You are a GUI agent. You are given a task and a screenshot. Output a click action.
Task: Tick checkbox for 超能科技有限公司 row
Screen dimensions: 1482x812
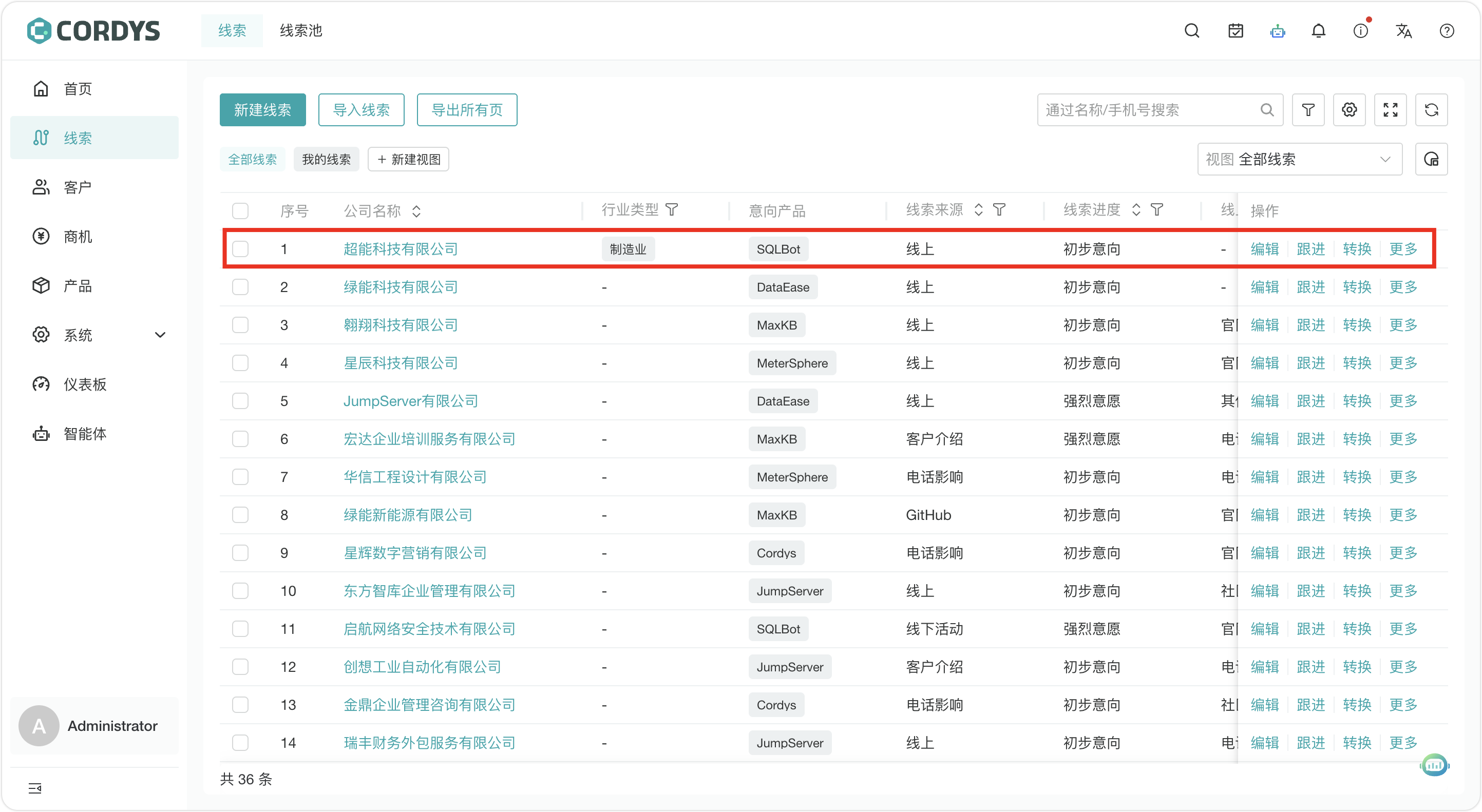tap(240, 249)
